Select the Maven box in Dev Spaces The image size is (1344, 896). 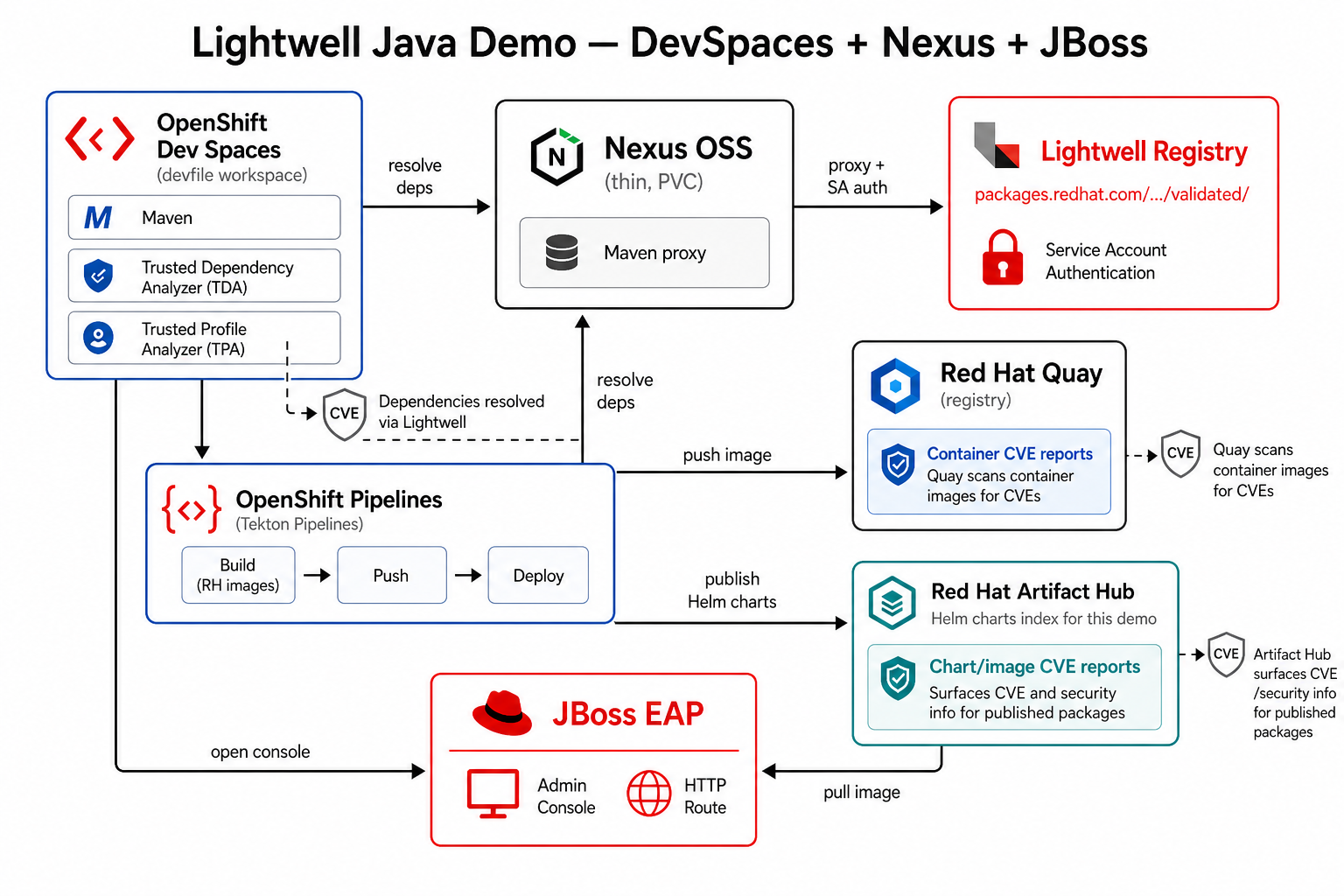coord(205,217)
